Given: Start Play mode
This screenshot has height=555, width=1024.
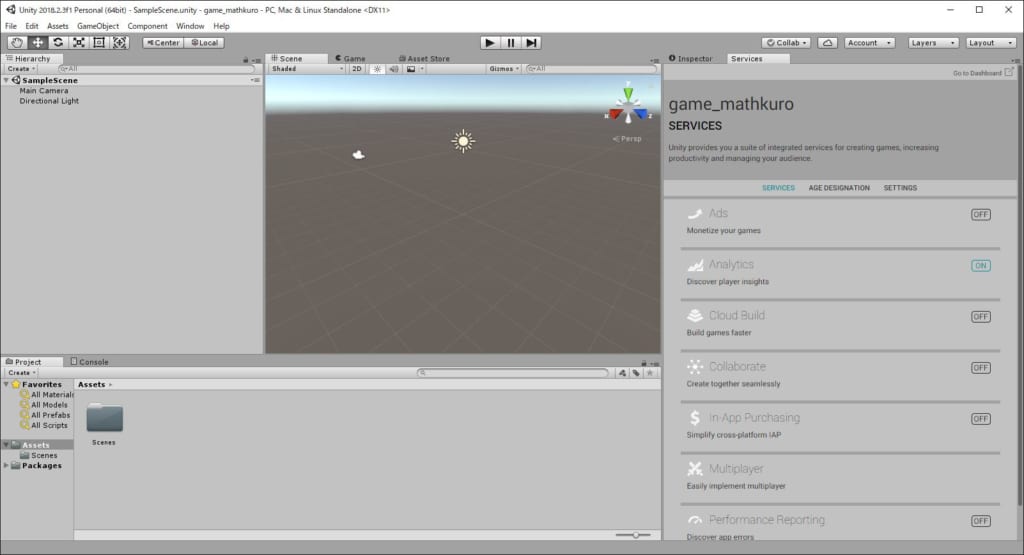Looking at the screenshot, I should tap(490, 42).
